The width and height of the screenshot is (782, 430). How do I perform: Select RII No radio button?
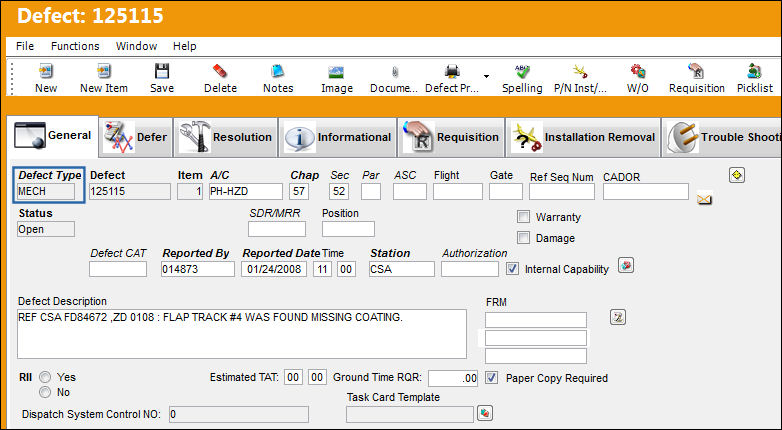[45, 392]
